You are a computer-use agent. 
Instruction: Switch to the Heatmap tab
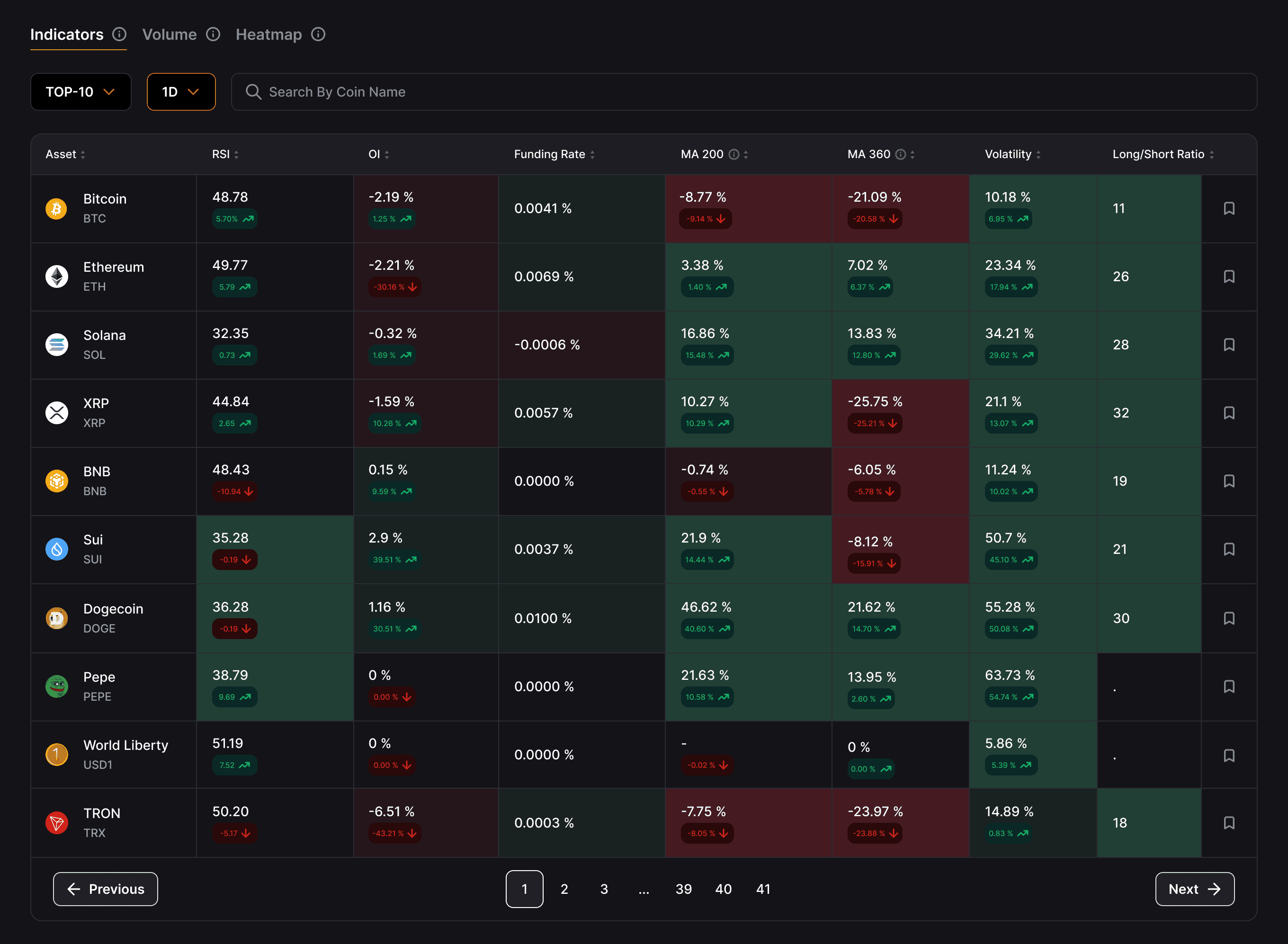coord(268,34)
